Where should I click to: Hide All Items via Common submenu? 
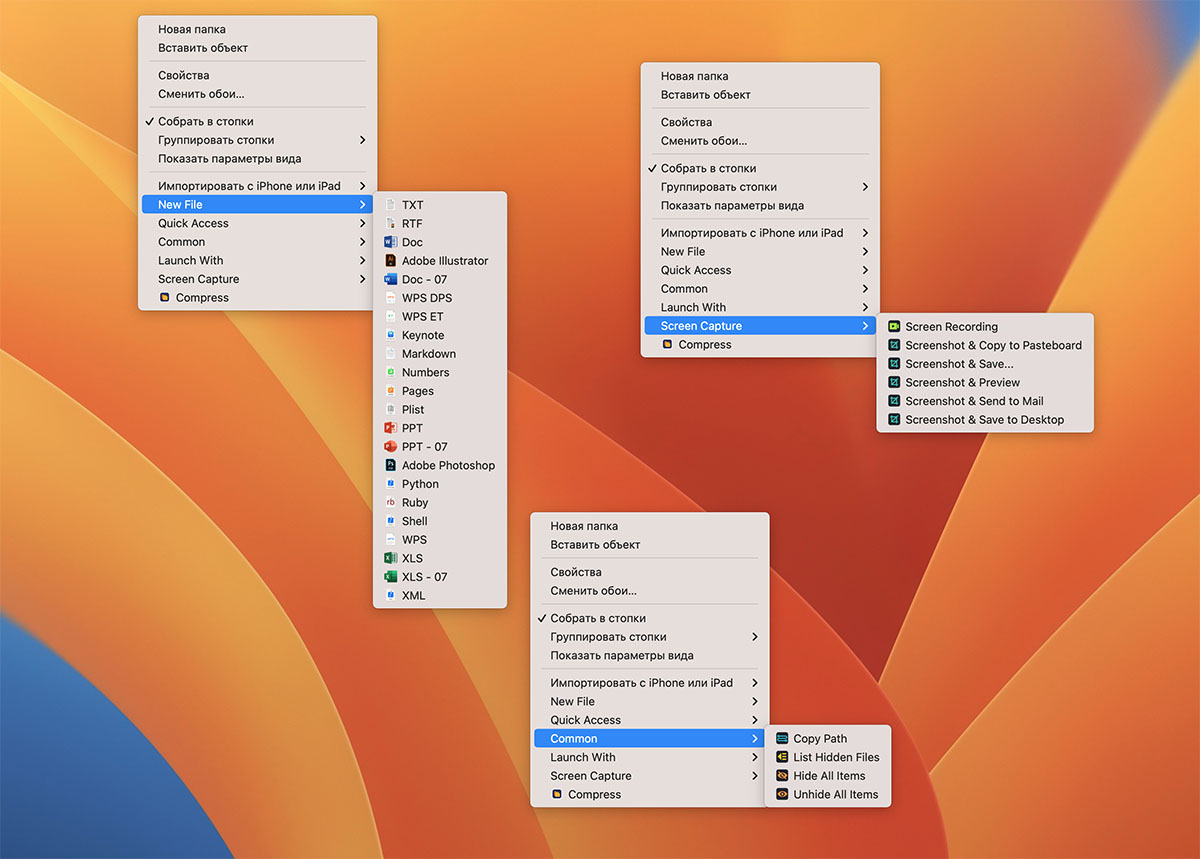(828, 776)
